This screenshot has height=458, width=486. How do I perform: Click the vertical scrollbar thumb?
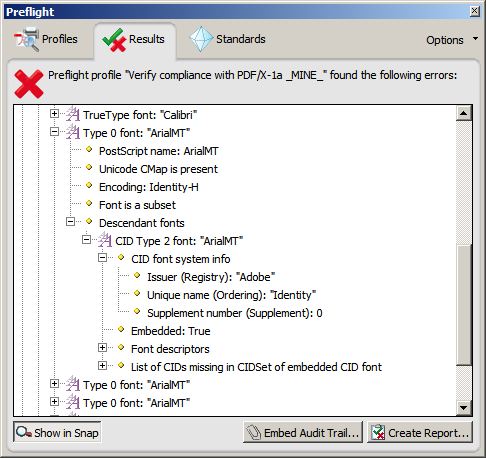(x=463, y=305)
